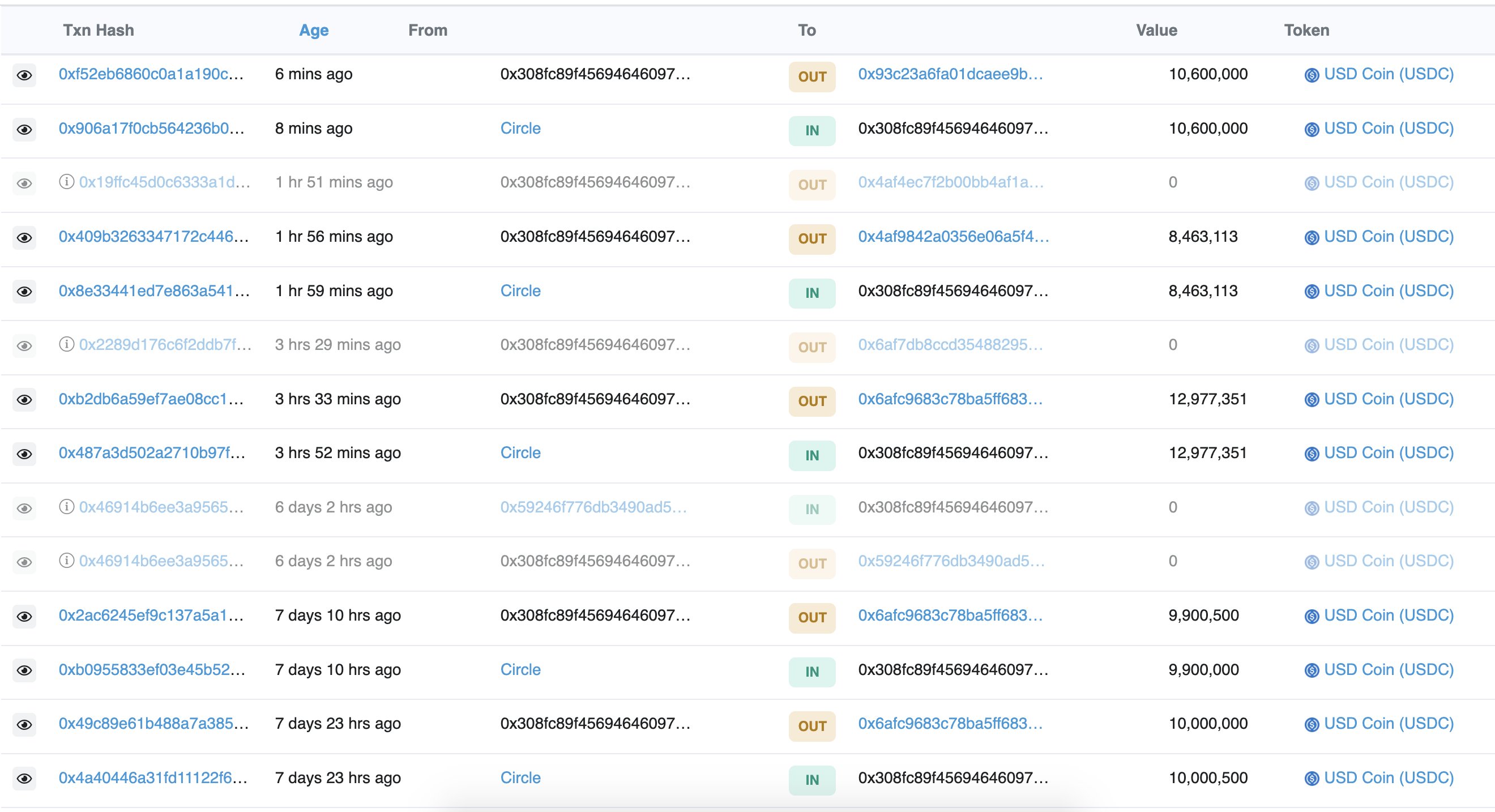Click the info icon on the 6 days 2 hrs row

pyautogui.click(x=66, y=507)
